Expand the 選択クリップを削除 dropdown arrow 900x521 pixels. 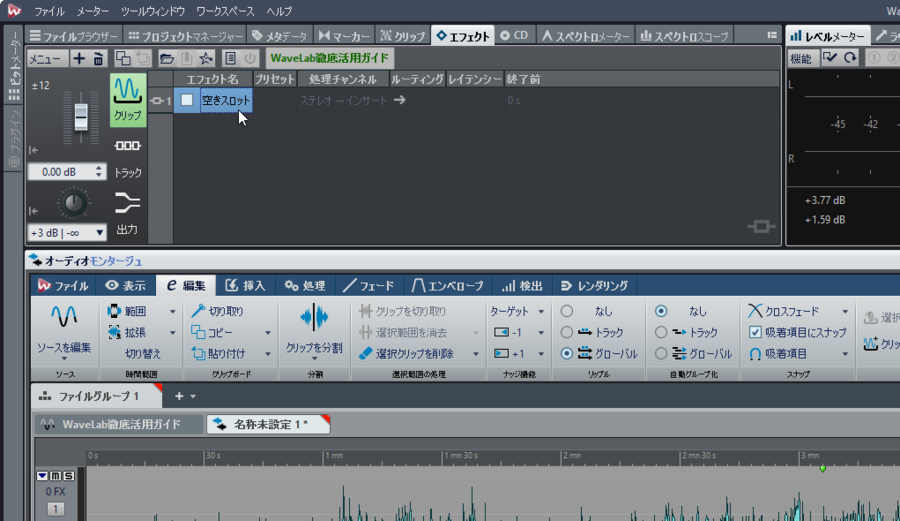[476, 354]
